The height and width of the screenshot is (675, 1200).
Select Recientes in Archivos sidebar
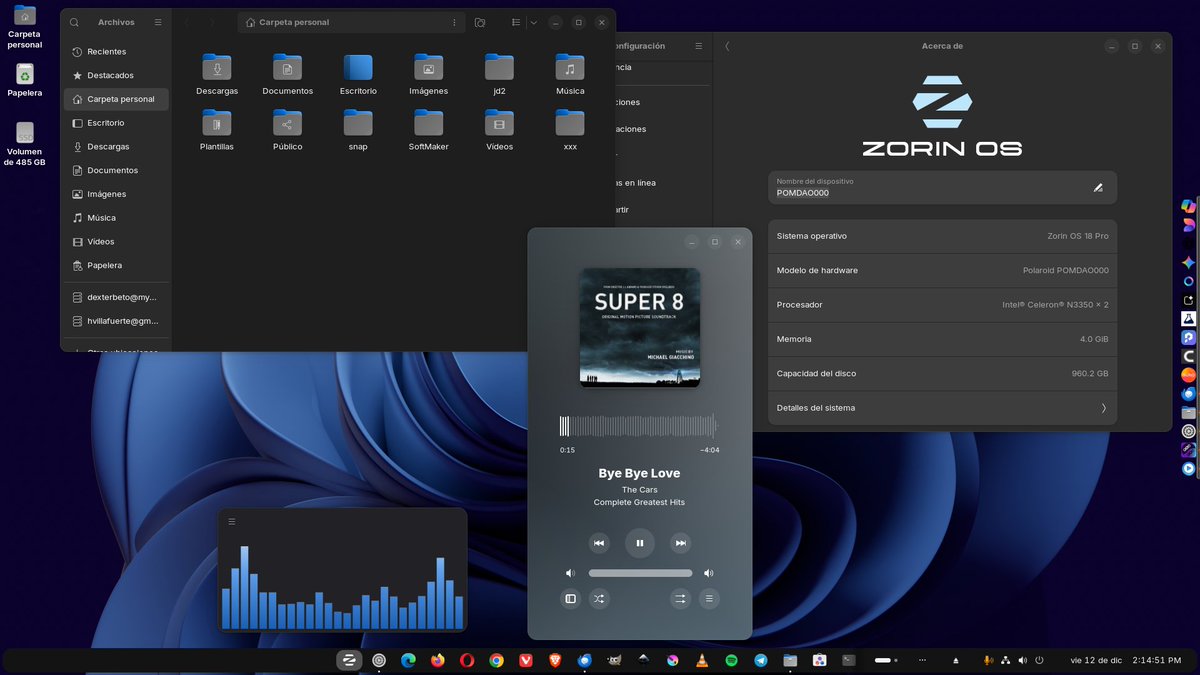tap(116, 52)
